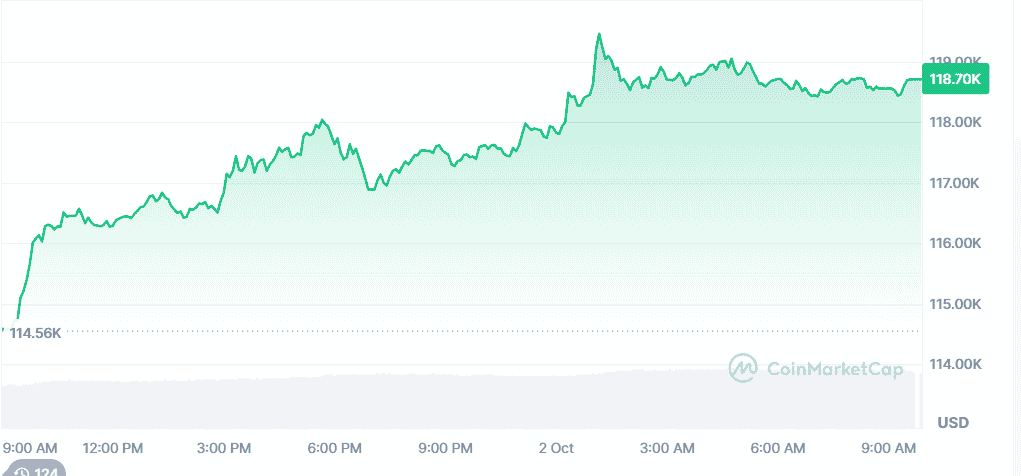The image size is (1021, 476).
Task: Click the 2 Oct date axis label
Action: point(555,447)
